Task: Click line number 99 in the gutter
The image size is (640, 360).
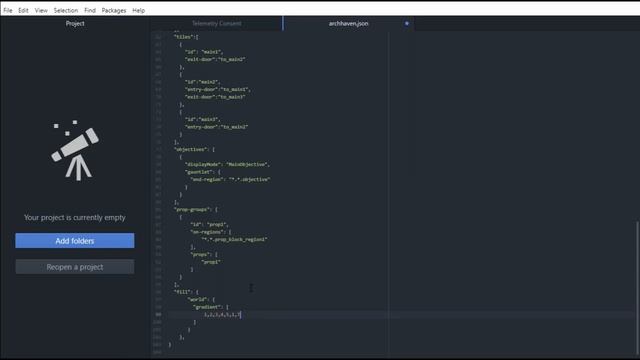Action: [x=158, y=315]
